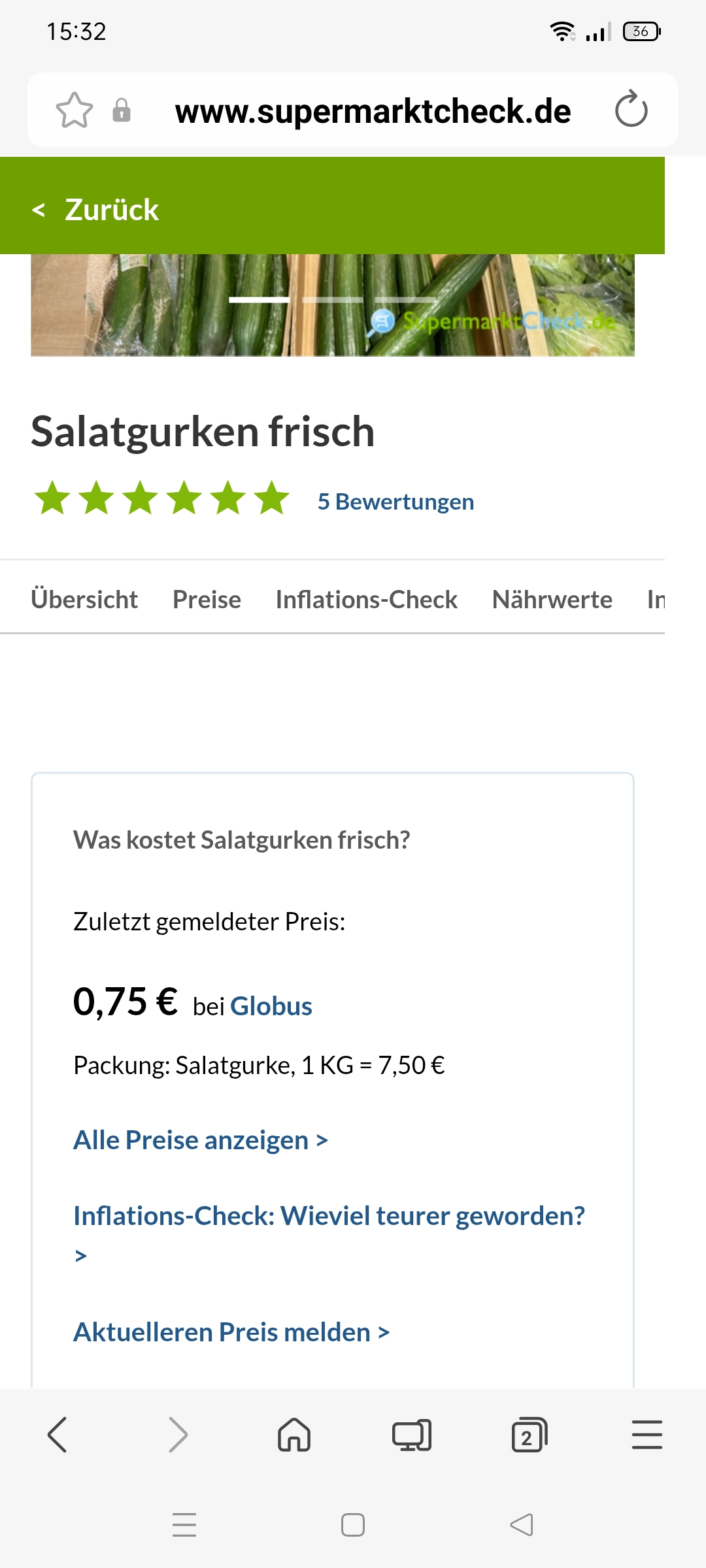The image size is (706, 1568).
Task: Tap the browser forward arrow
Action: coord(177,1435)
